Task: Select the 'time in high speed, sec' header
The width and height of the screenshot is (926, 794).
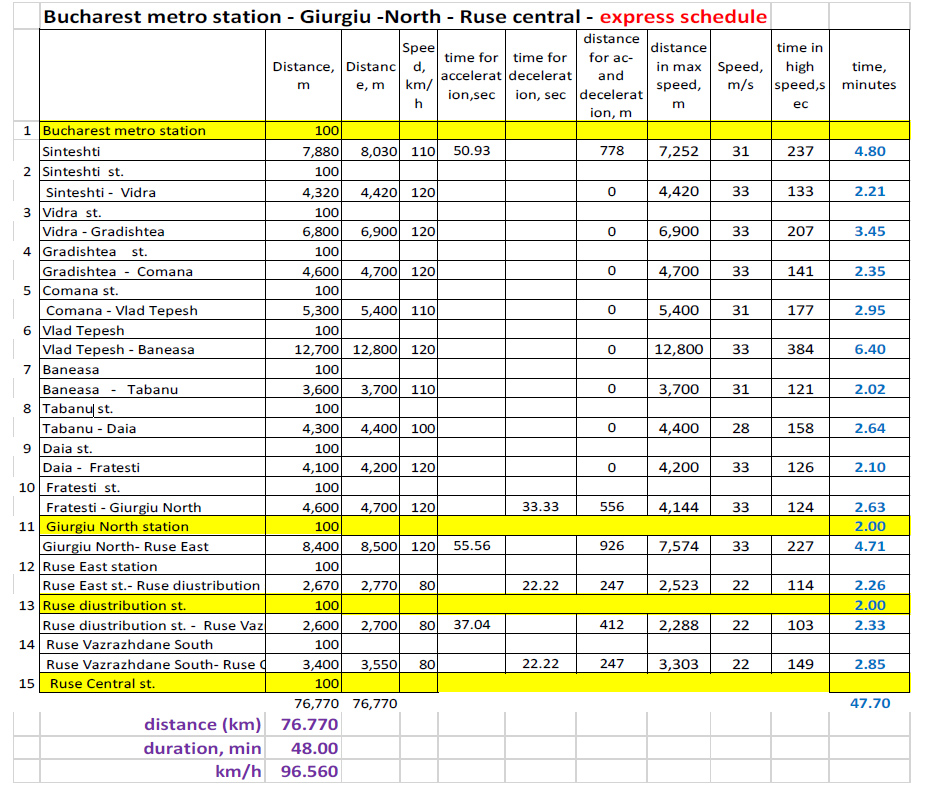Action: tap(799, 75)
